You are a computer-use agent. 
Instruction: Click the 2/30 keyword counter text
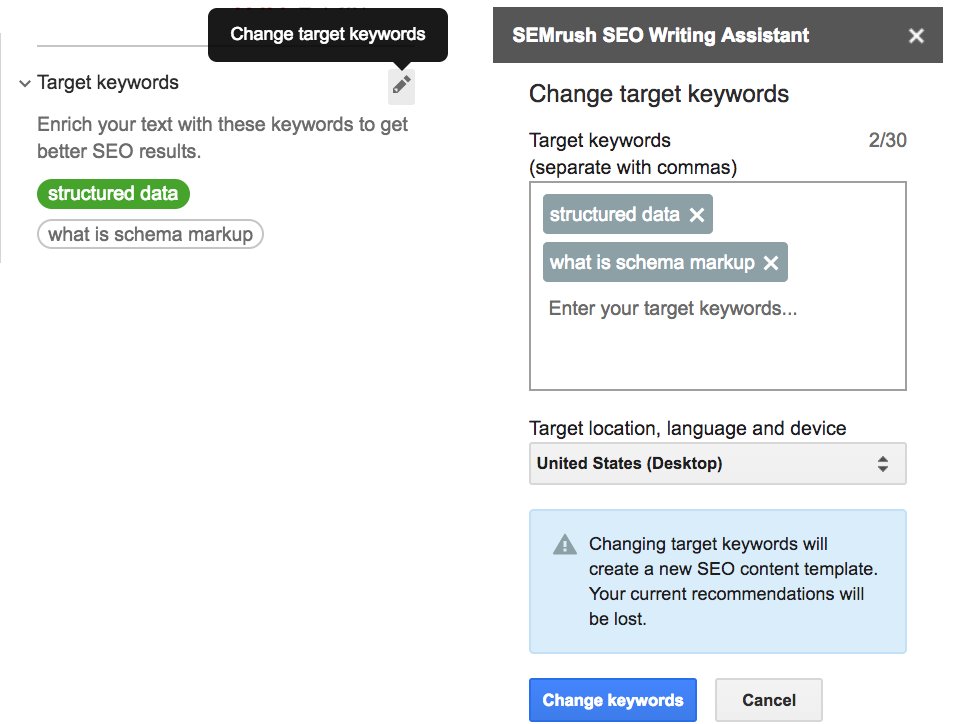pyautogui.click(x=887, y=140)
